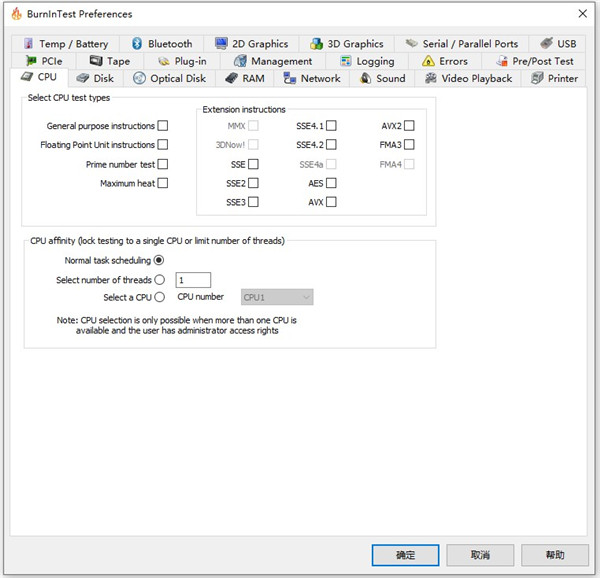The image size is (600, 578).
Task: Click the Errors warning triangle icon
Action: click(x=428, y=61)
